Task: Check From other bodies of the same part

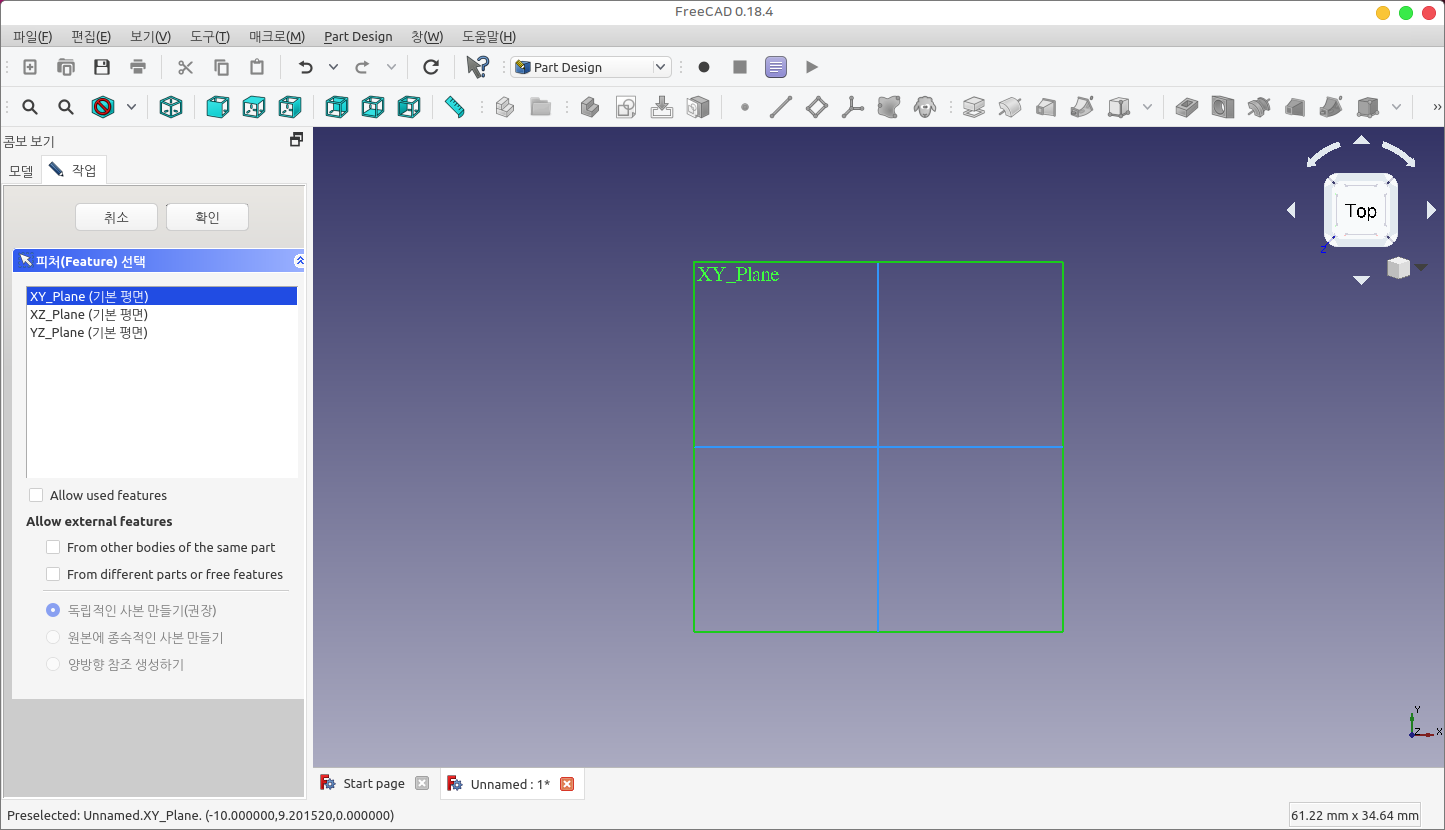Action: click(54, 547)
